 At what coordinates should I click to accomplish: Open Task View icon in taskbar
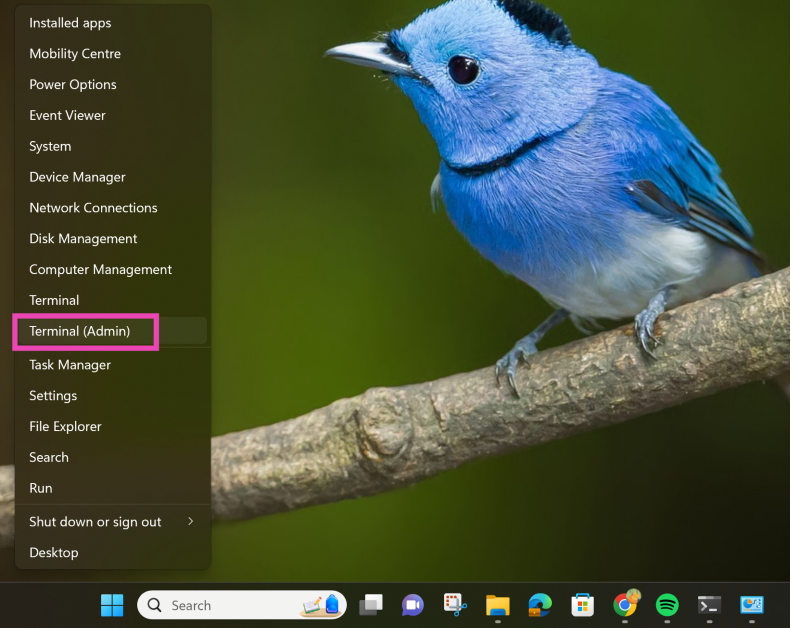(x=371, y=605)
